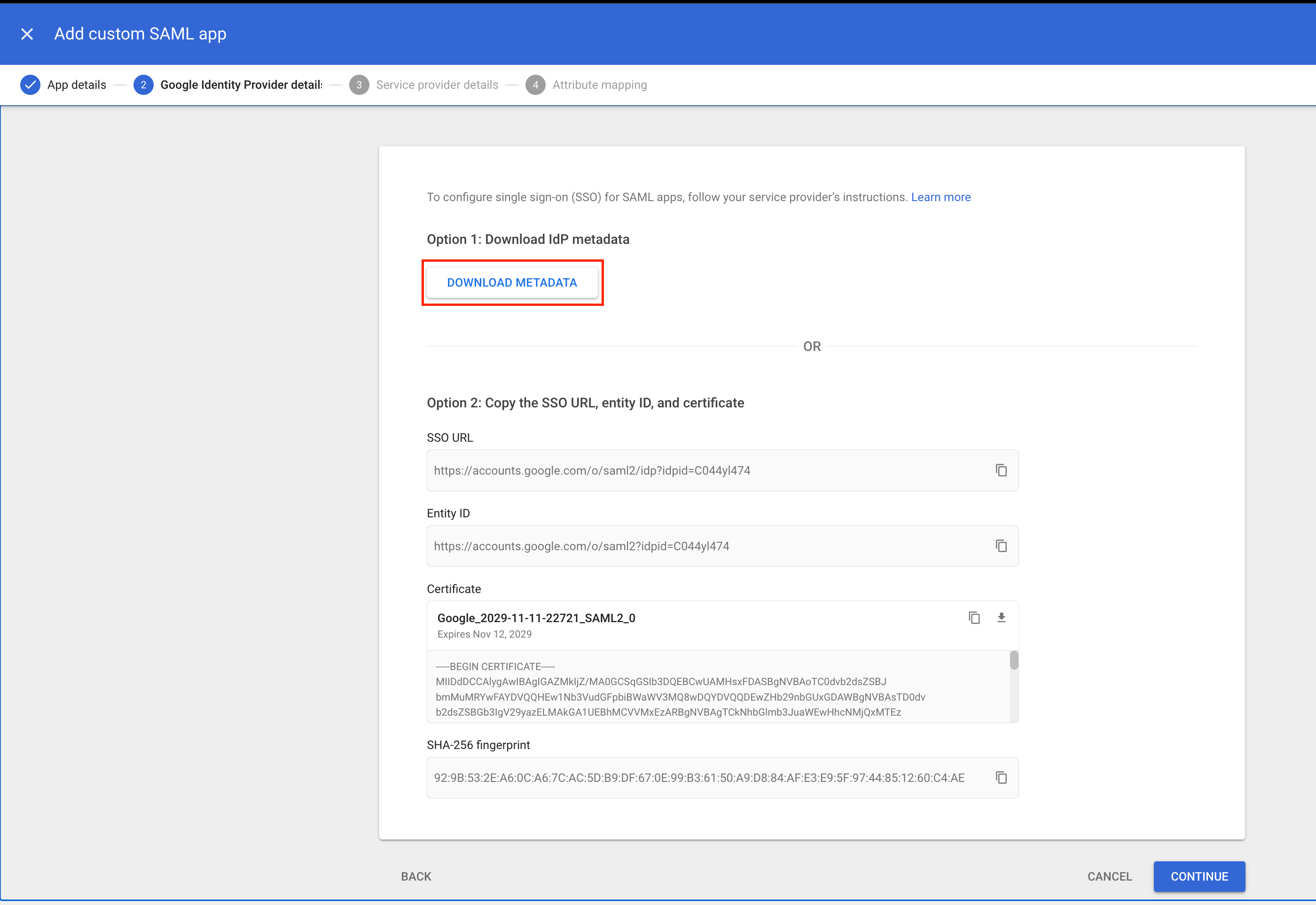Copy the Entity ID value
The image size is (1316, 905).
1001,546
